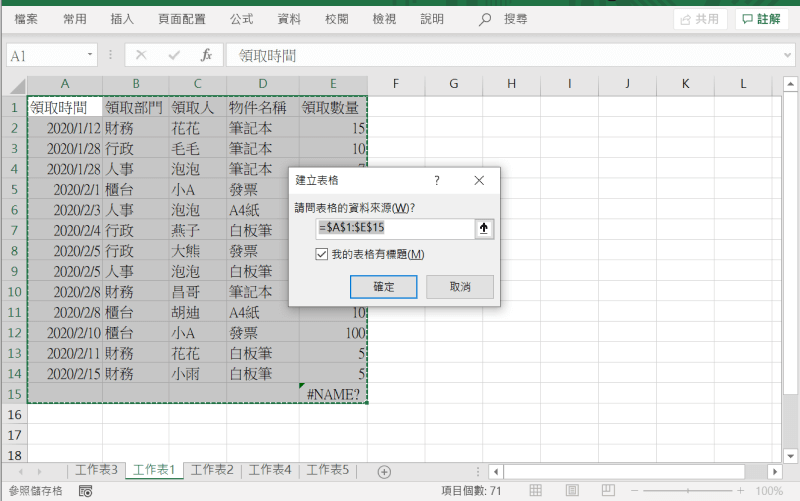Click cell with value 100 in row 12

333,333
